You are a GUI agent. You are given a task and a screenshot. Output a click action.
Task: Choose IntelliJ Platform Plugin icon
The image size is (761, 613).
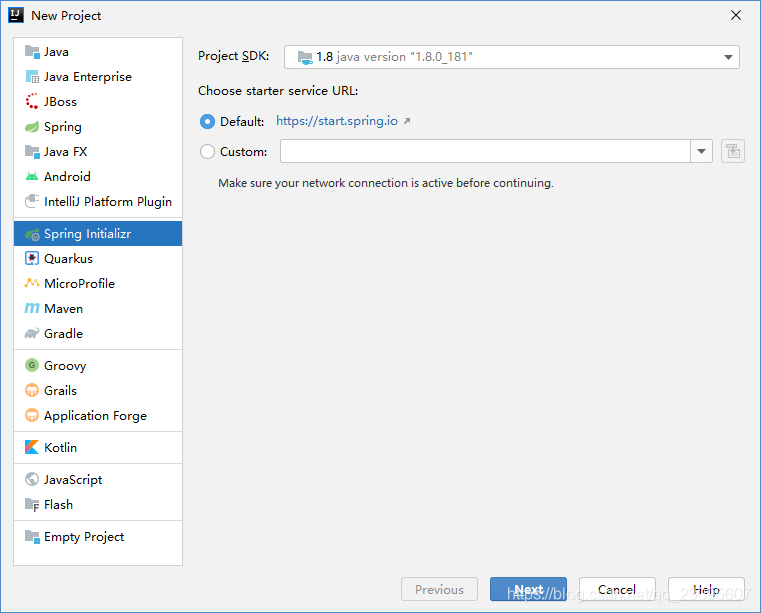coord(32,201)
